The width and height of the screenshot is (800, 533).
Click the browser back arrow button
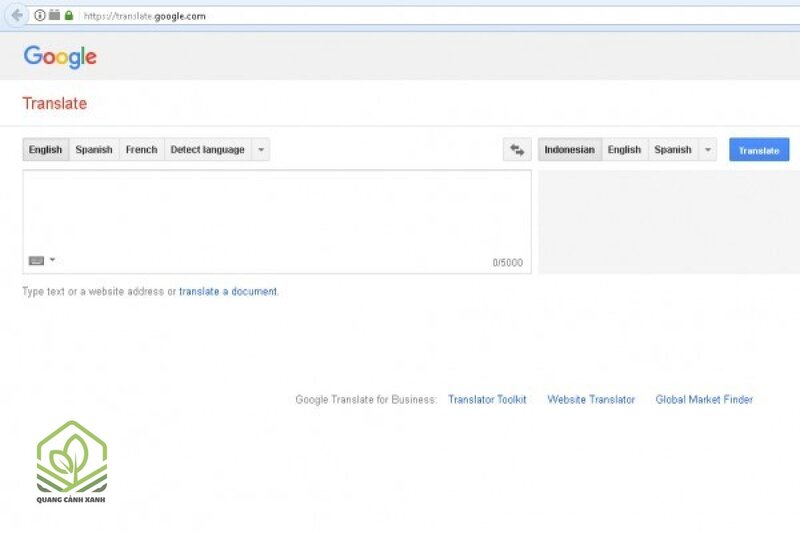pos(17,15)
